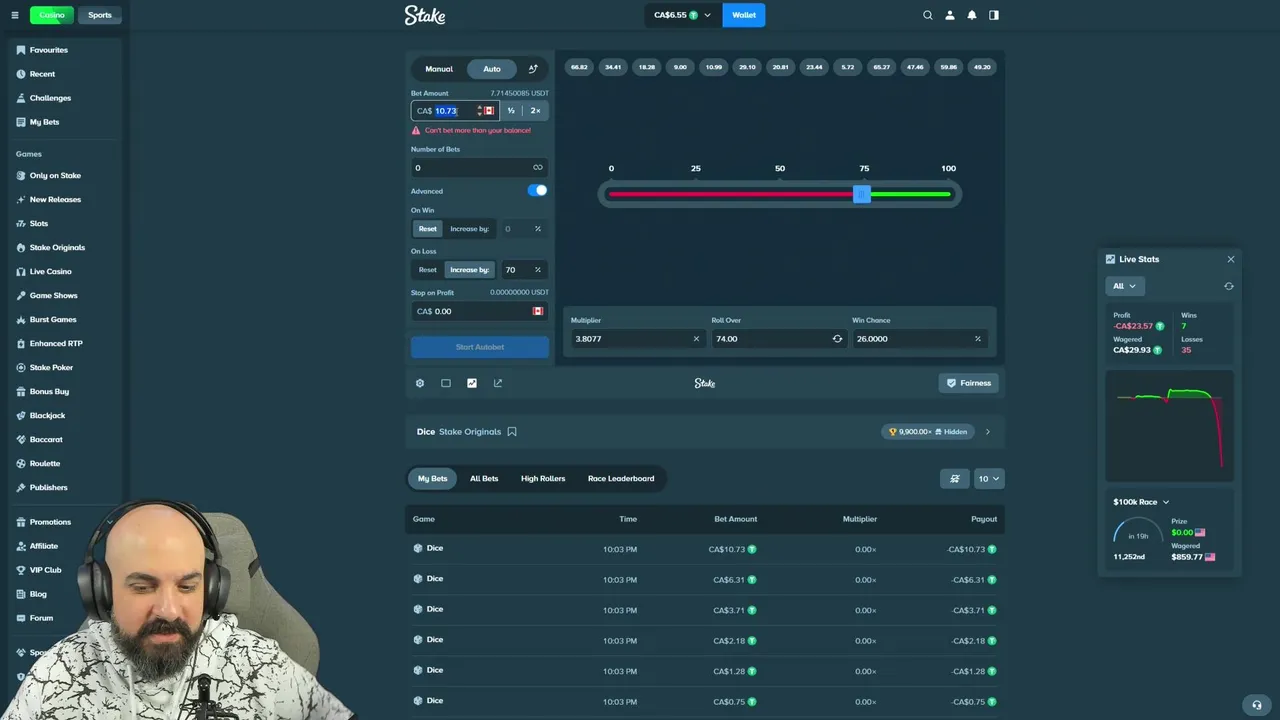Click the Start Autobet button
1280x720 pixels.
pyautogui.click(x=480, y=347)
